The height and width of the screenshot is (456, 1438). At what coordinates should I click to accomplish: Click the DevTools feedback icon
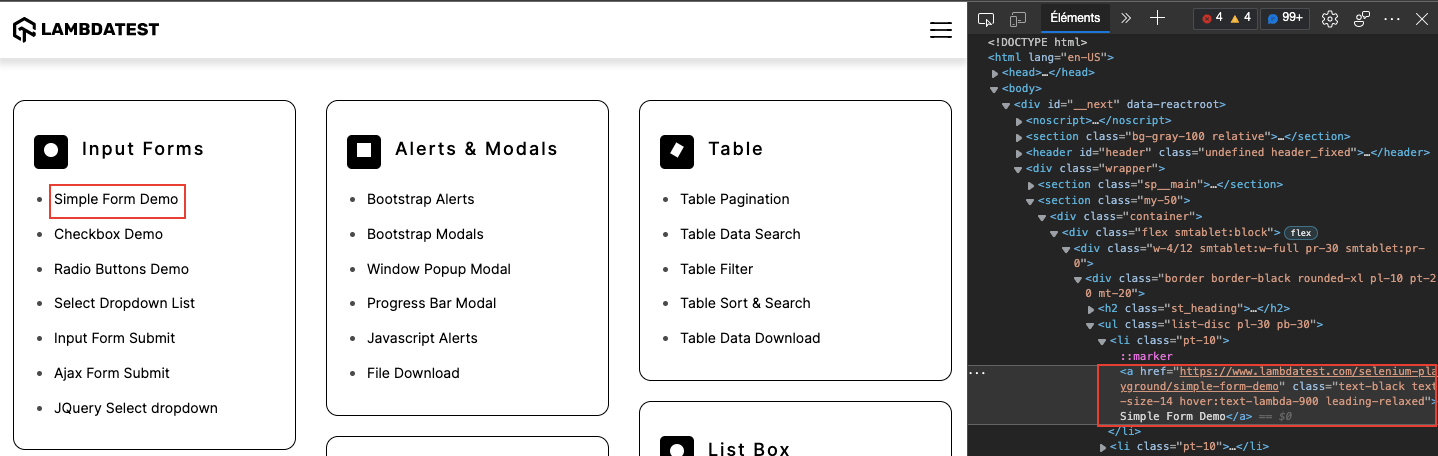1361,18
